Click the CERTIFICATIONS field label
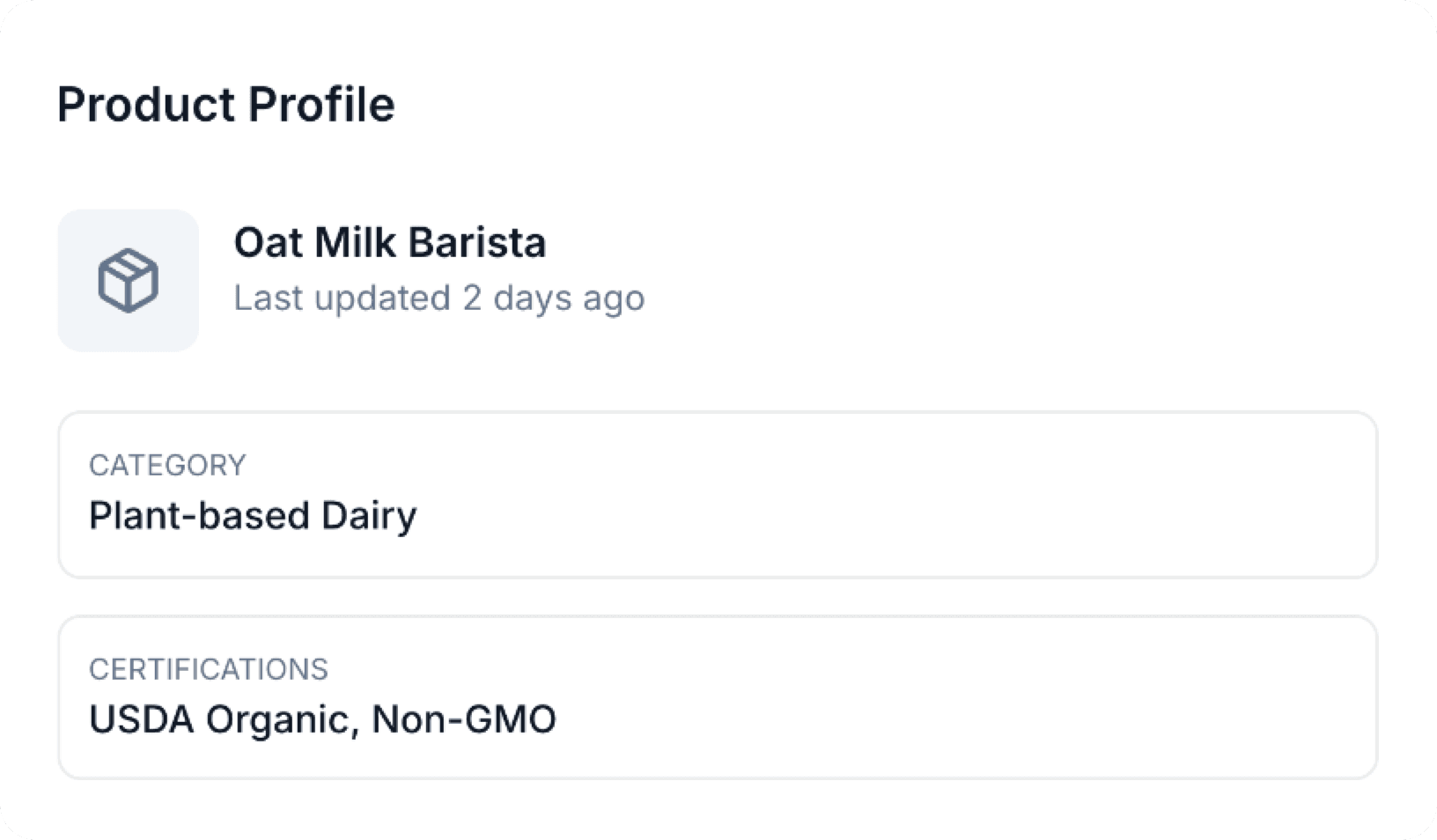The height and width of the screenshot is (840, 1437). click(x=209, y=669)
